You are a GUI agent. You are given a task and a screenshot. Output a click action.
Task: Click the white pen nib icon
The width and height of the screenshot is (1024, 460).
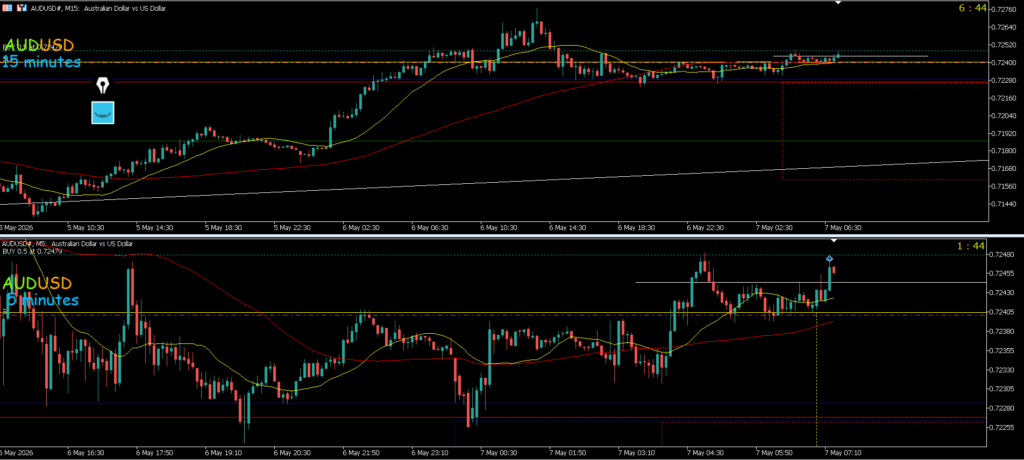(x=103, y=84)
